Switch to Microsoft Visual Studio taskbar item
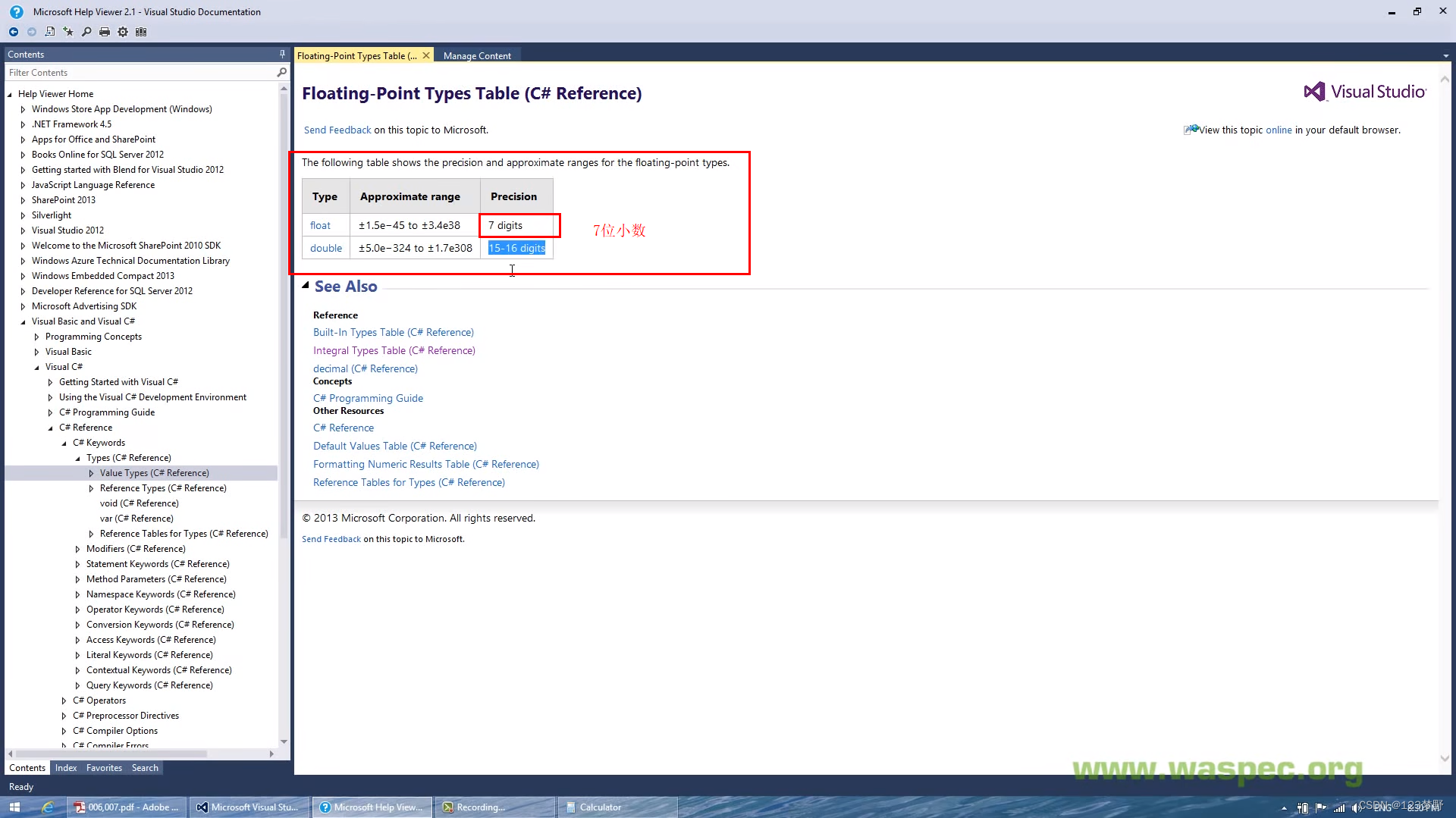This screenshot has height=818, width=1456. [249, 807]
